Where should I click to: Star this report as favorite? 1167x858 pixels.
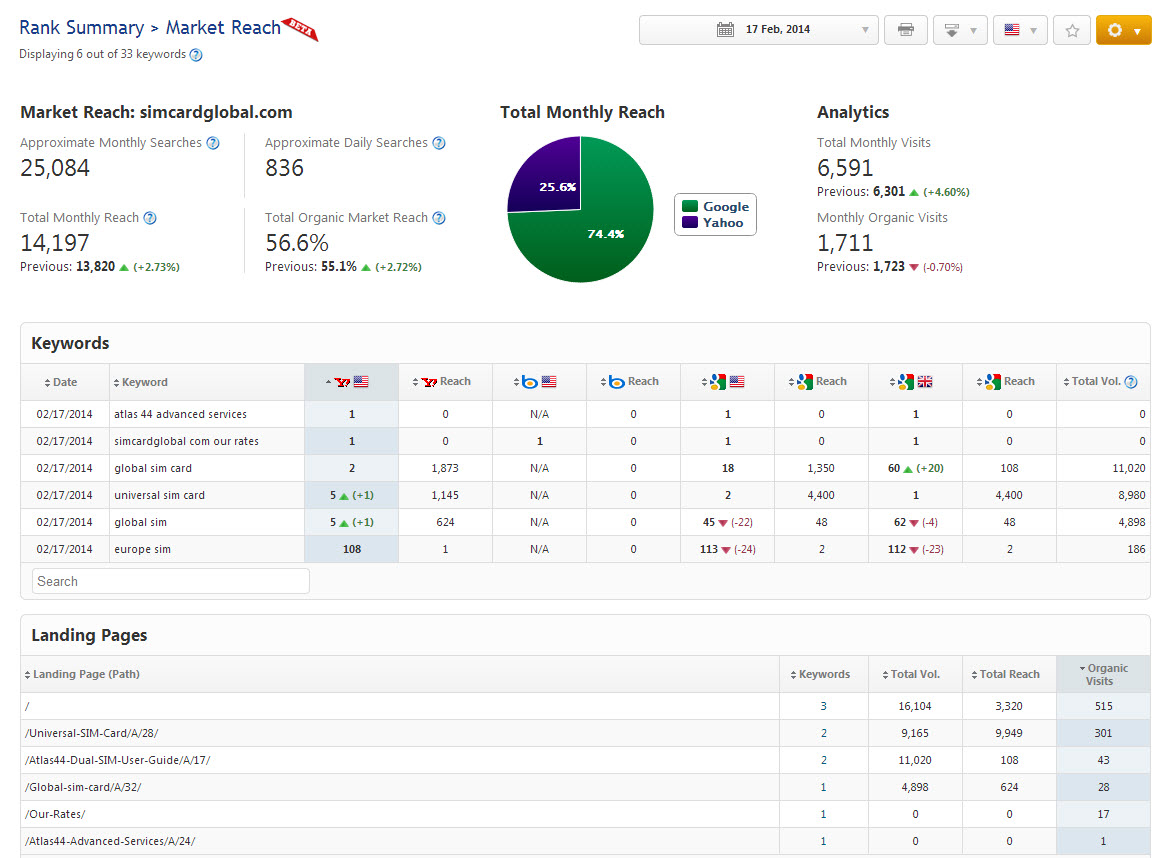pyautogui.click(x=1072, y=30)
